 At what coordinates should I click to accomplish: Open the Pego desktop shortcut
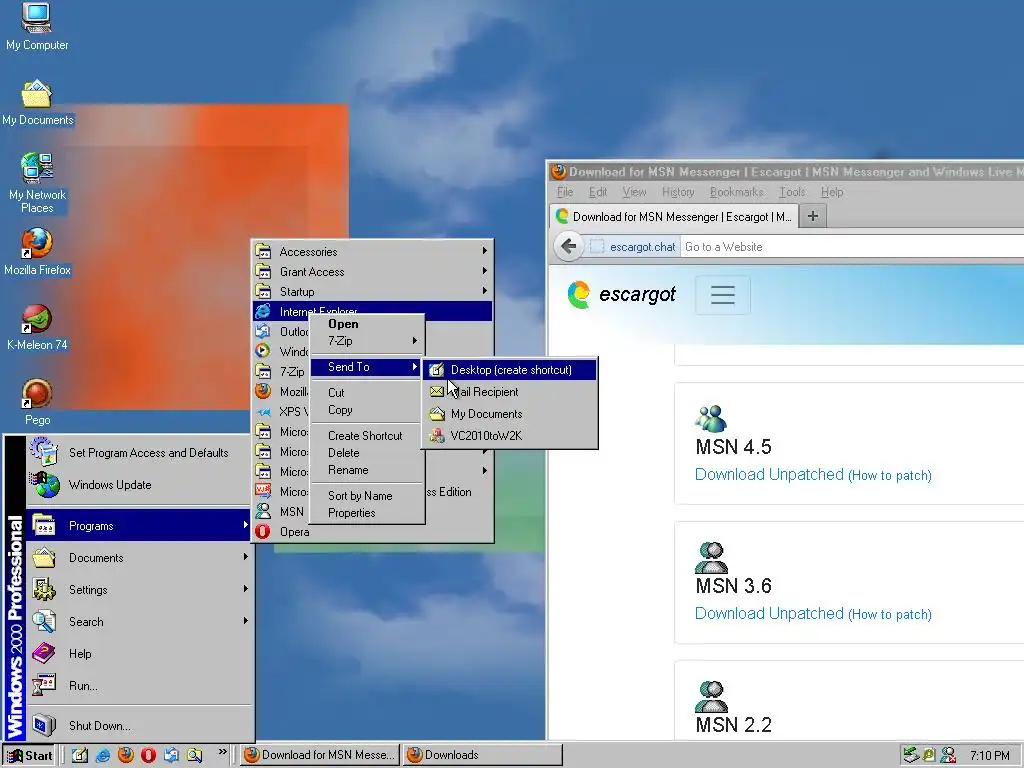tap(37, 402)
